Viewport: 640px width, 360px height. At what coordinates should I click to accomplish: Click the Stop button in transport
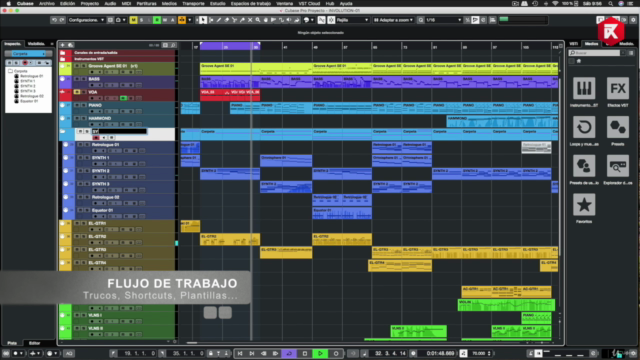click(304, 353)
